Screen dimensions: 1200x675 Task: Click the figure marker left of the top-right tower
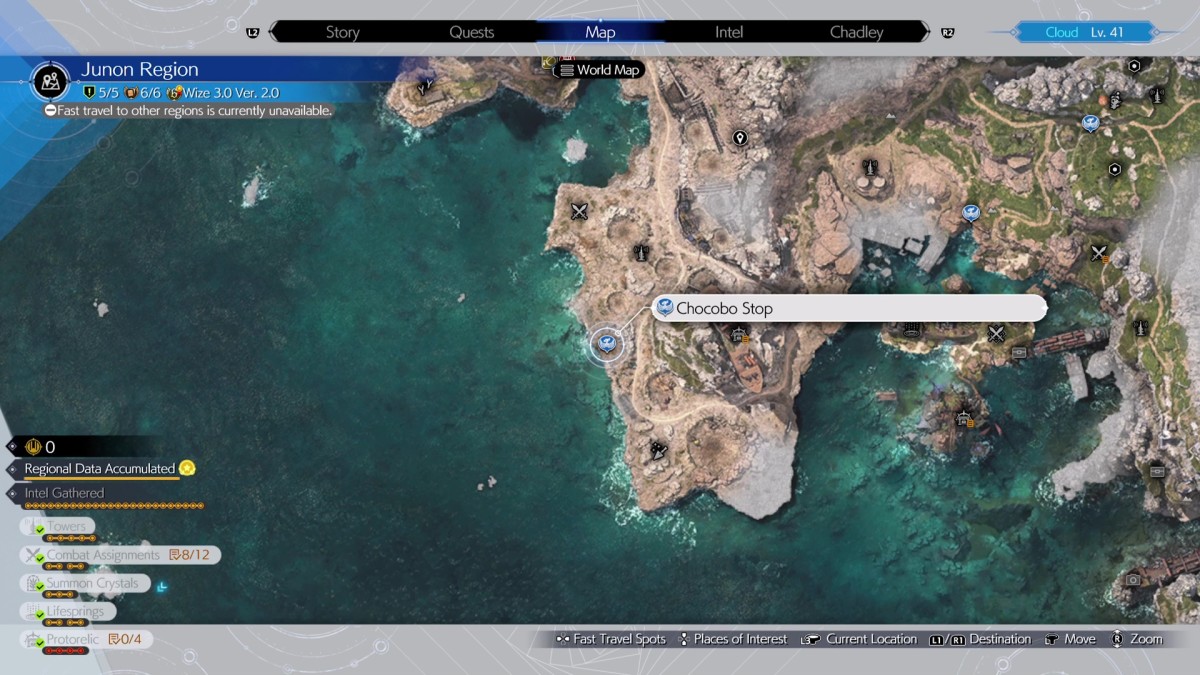point(1114,100)
